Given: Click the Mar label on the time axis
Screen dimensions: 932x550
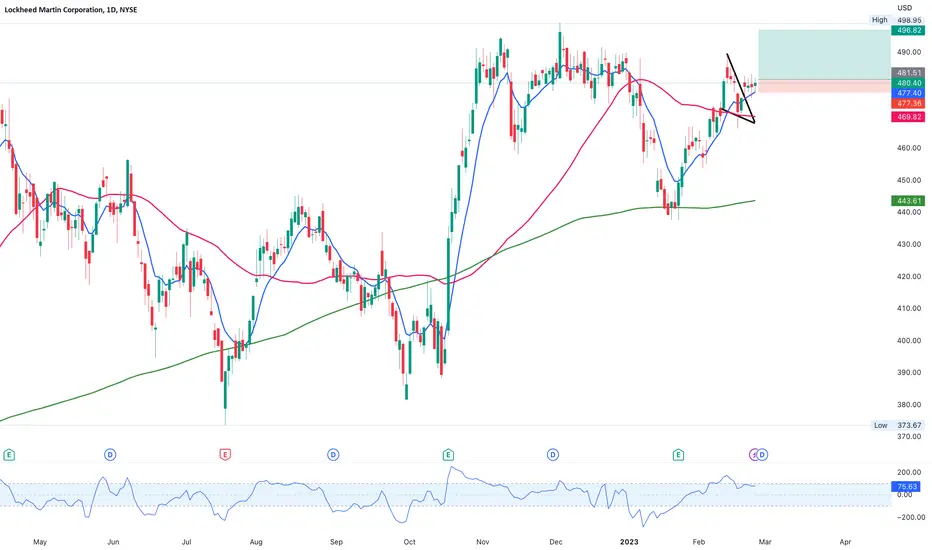Looking at the screenshot, I should coord(765,542).
